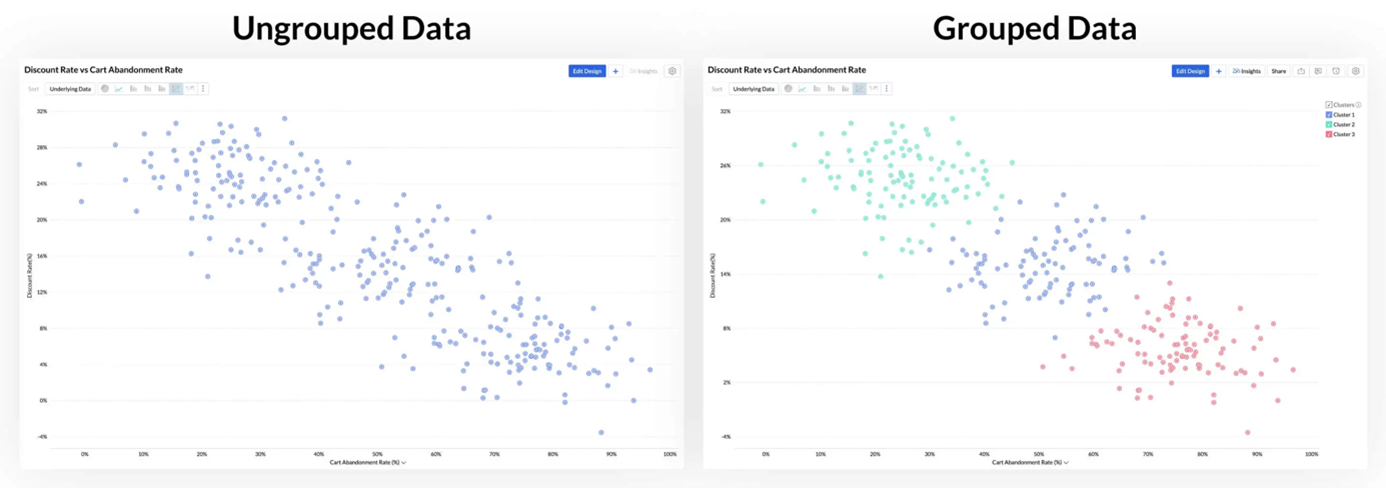Open Zia Insights in Grouped Data chart
Screen dimensions: 1386x488
(1246, 71)
